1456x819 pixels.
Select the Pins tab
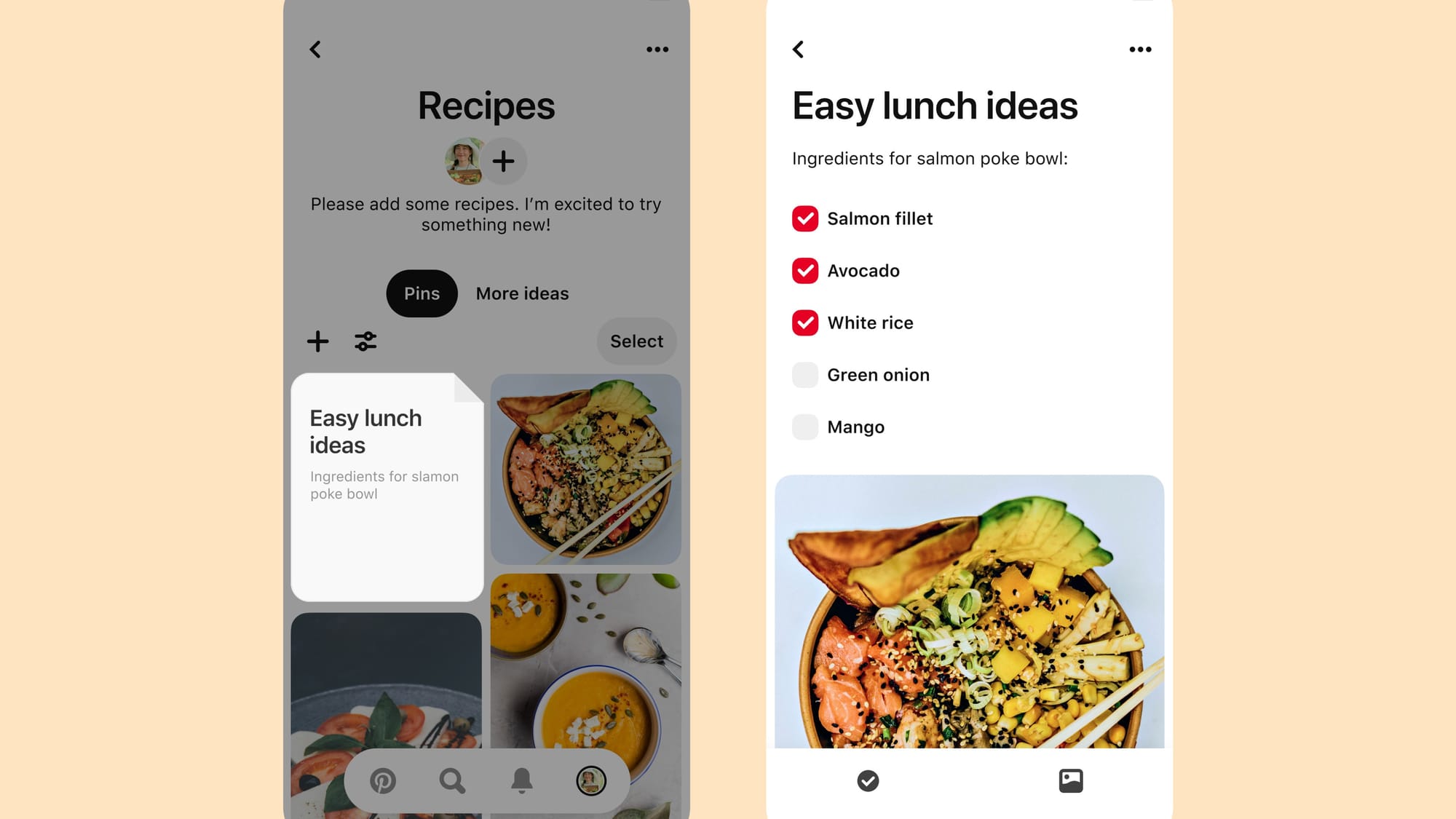click(421, 293)
